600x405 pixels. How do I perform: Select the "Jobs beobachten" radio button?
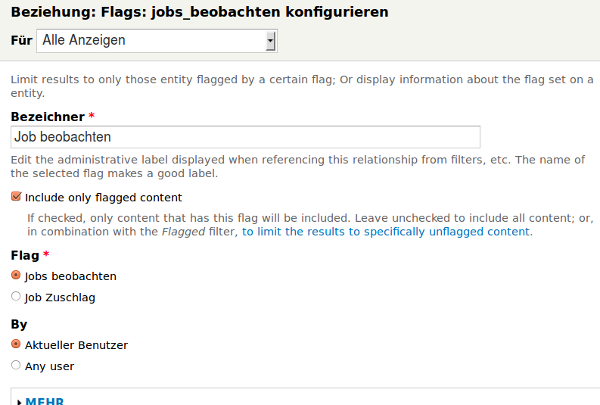pos(16,275)
